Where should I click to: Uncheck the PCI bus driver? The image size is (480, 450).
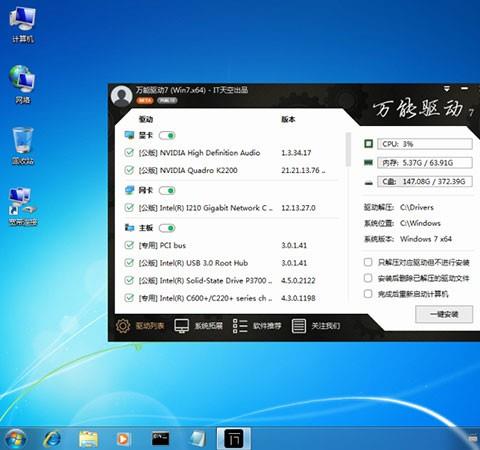pos(129,245)
